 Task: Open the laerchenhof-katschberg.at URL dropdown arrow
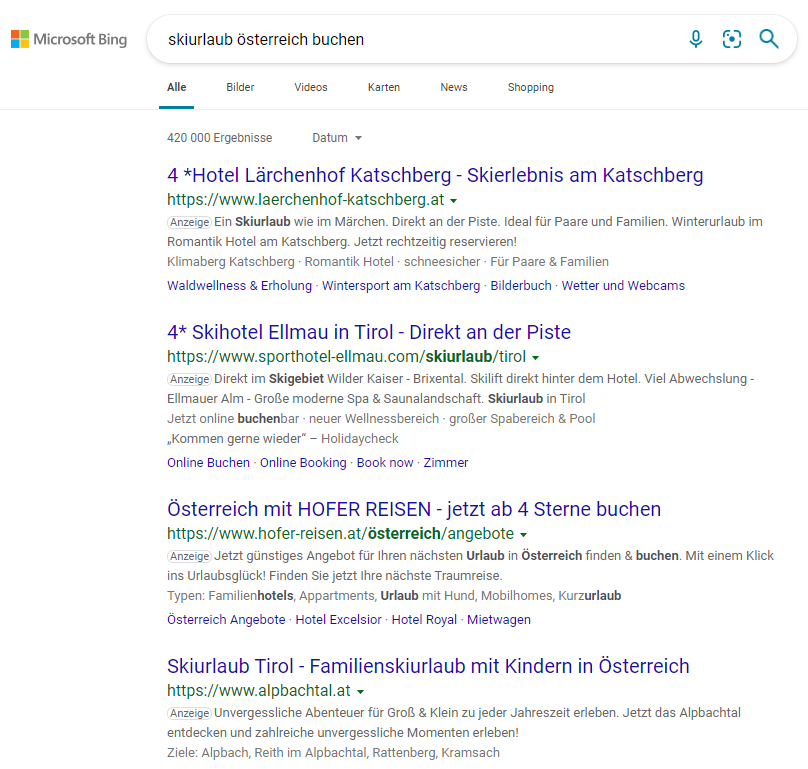click(453, 200)
